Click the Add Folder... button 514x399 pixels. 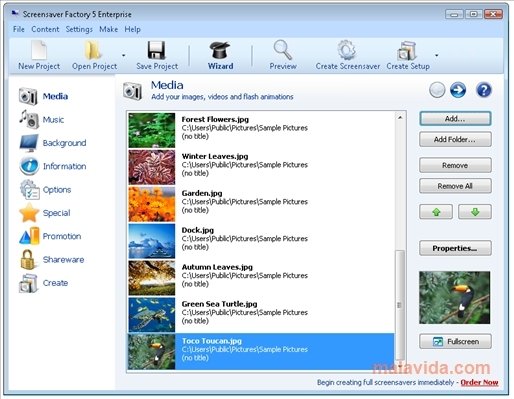pyautogui.click(x=455, y=139)
